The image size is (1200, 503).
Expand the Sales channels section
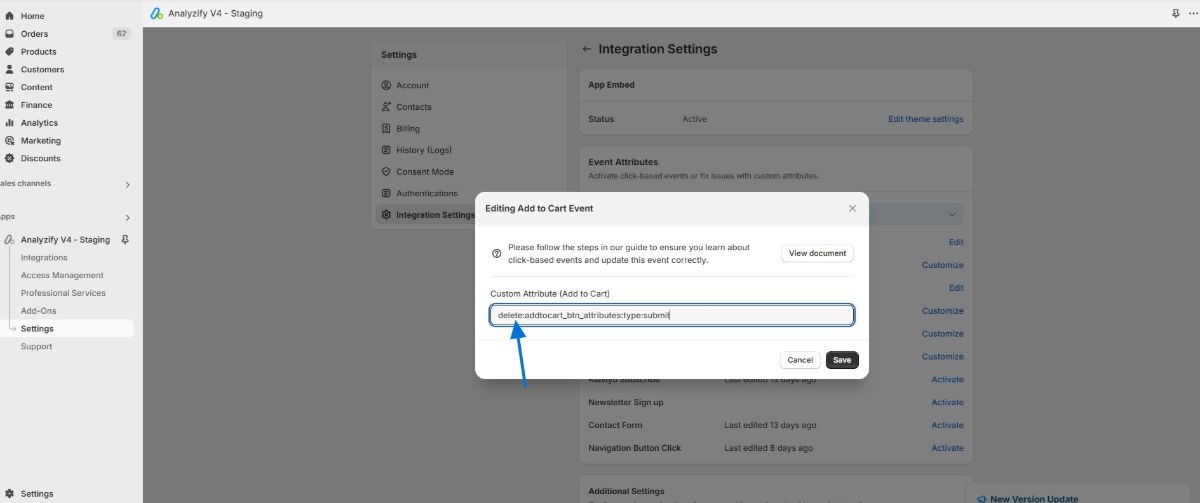click(x=127, y=185)
